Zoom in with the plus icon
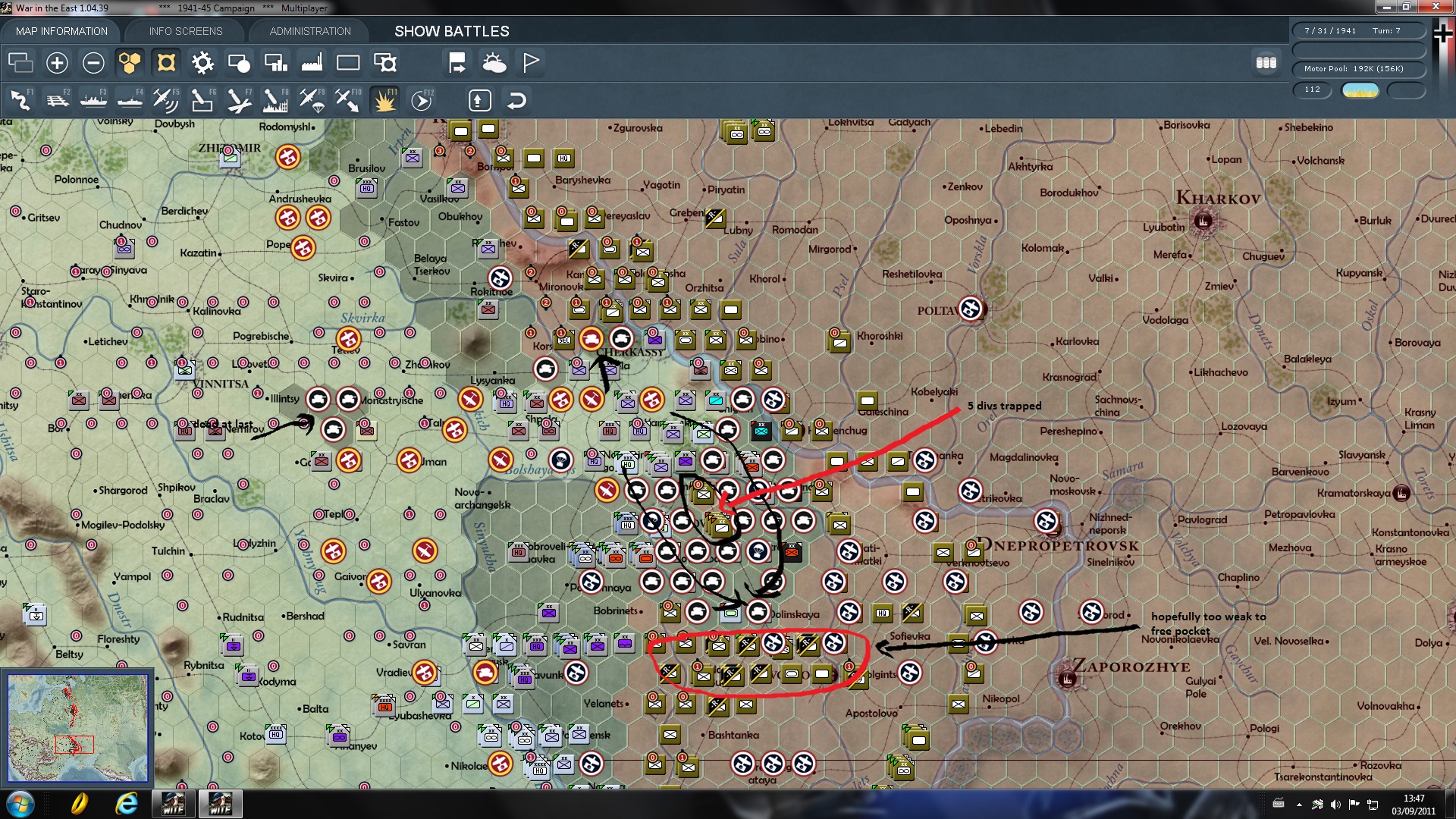The image size is (1456, 819). [57, 62]
